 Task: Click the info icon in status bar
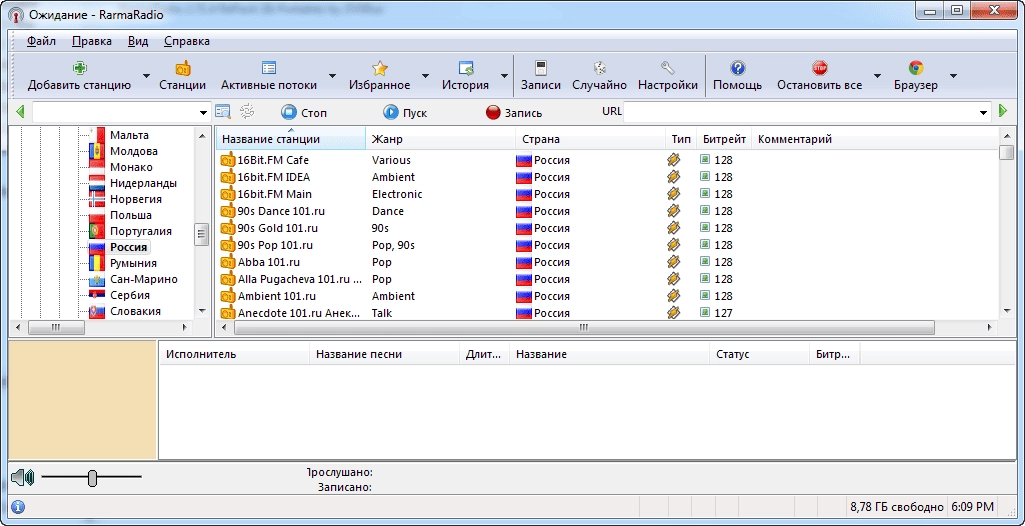[x=18, y=506]
